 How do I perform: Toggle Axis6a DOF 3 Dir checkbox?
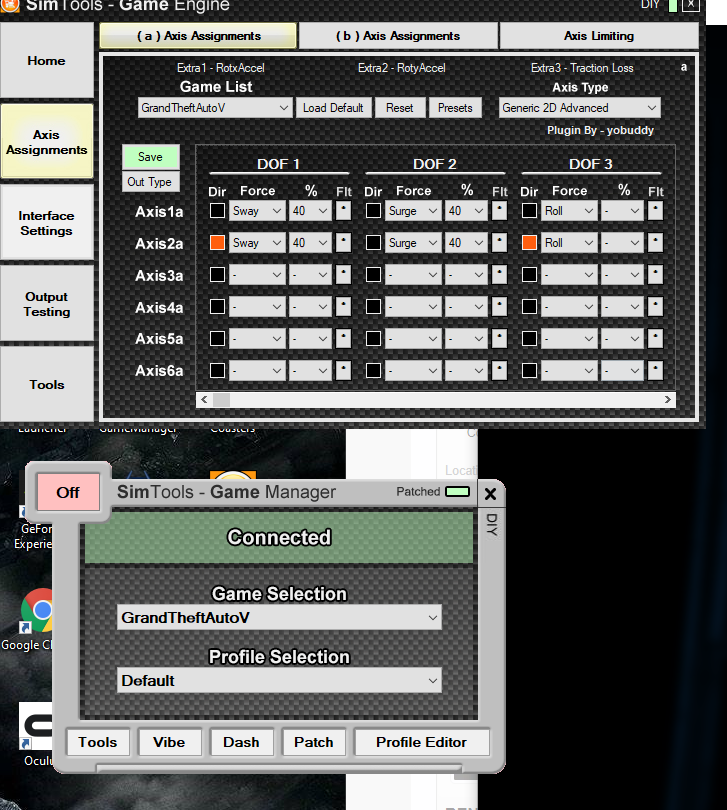(x=529, y=370)
